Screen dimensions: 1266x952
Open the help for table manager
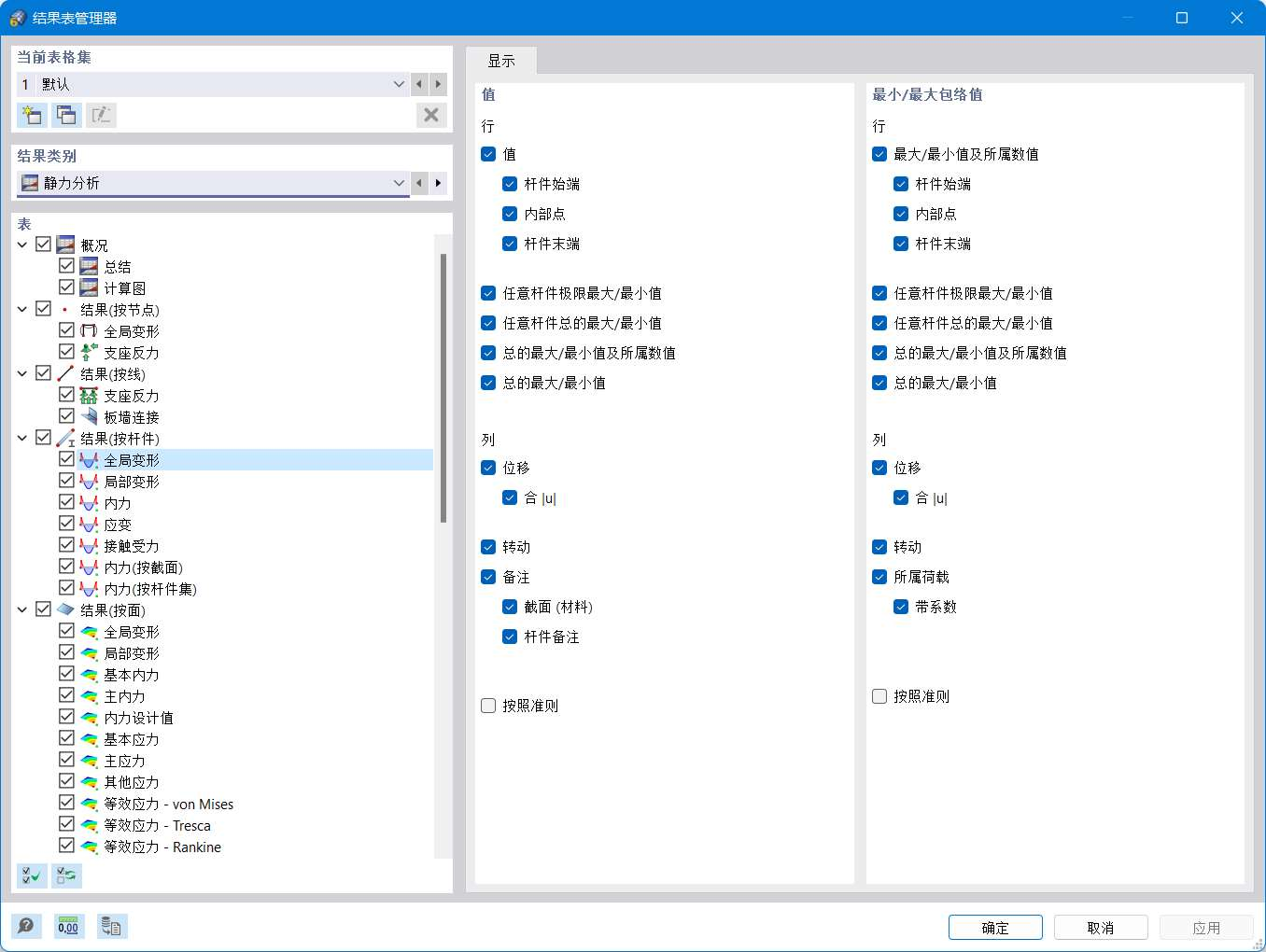click(x=25, y=926)
